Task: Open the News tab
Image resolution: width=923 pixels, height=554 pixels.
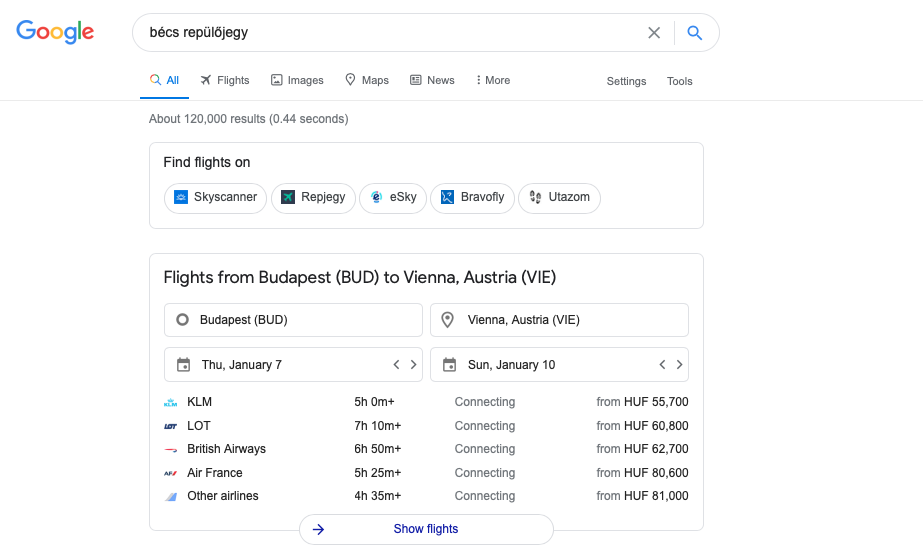Action: [432, 80]
